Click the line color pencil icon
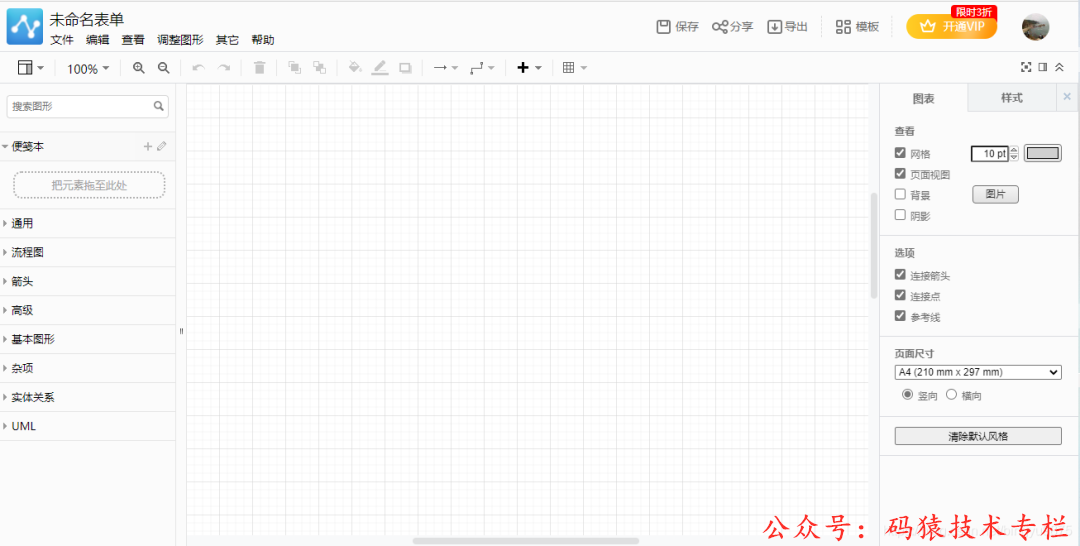This screenshot has width=1080, height=546. [x=380, y=67]
